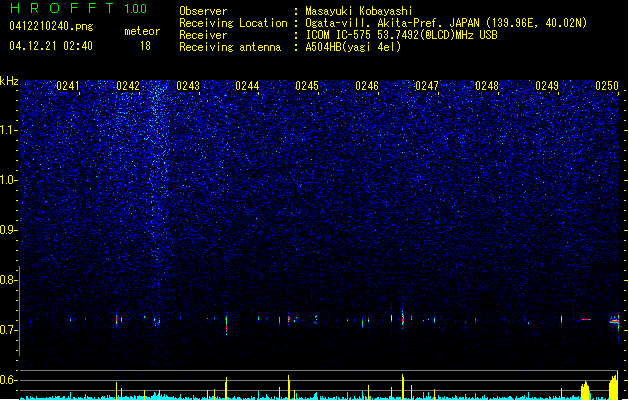This screenshot has height=400, width=629.
Task: Click the kHz axis unit label
Action: (9, 81)
